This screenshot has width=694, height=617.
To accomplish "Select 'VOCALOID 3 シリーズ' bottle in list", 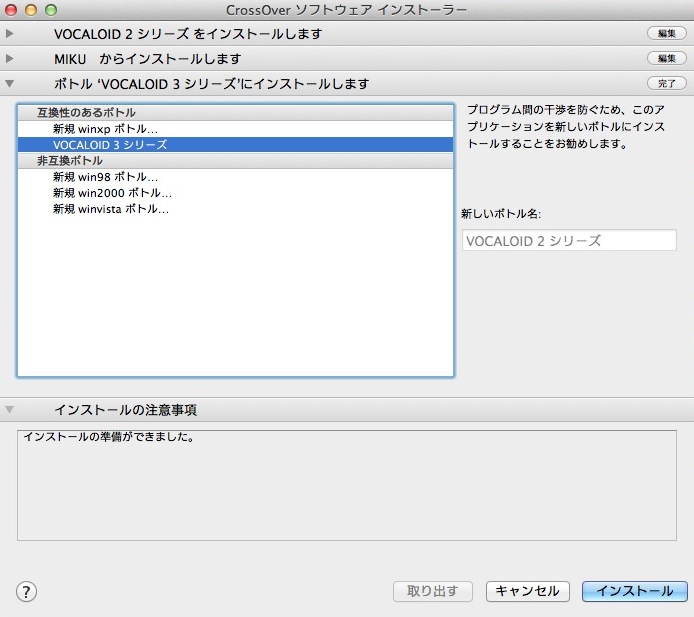I will pyautogui.click(x=235, y=145).
